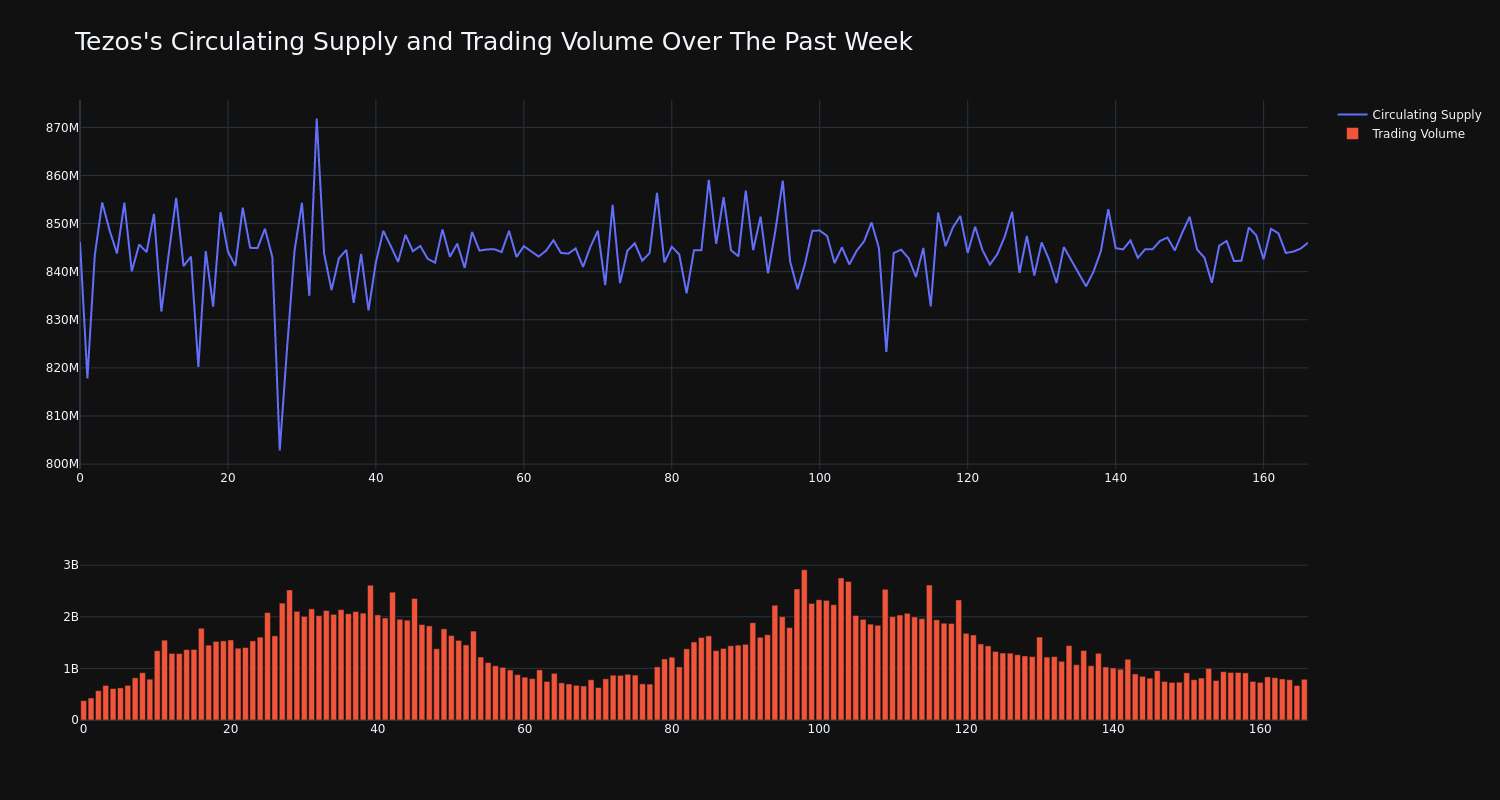
Task: Click the 870M y-axis label
Action: tap(62, 128)
